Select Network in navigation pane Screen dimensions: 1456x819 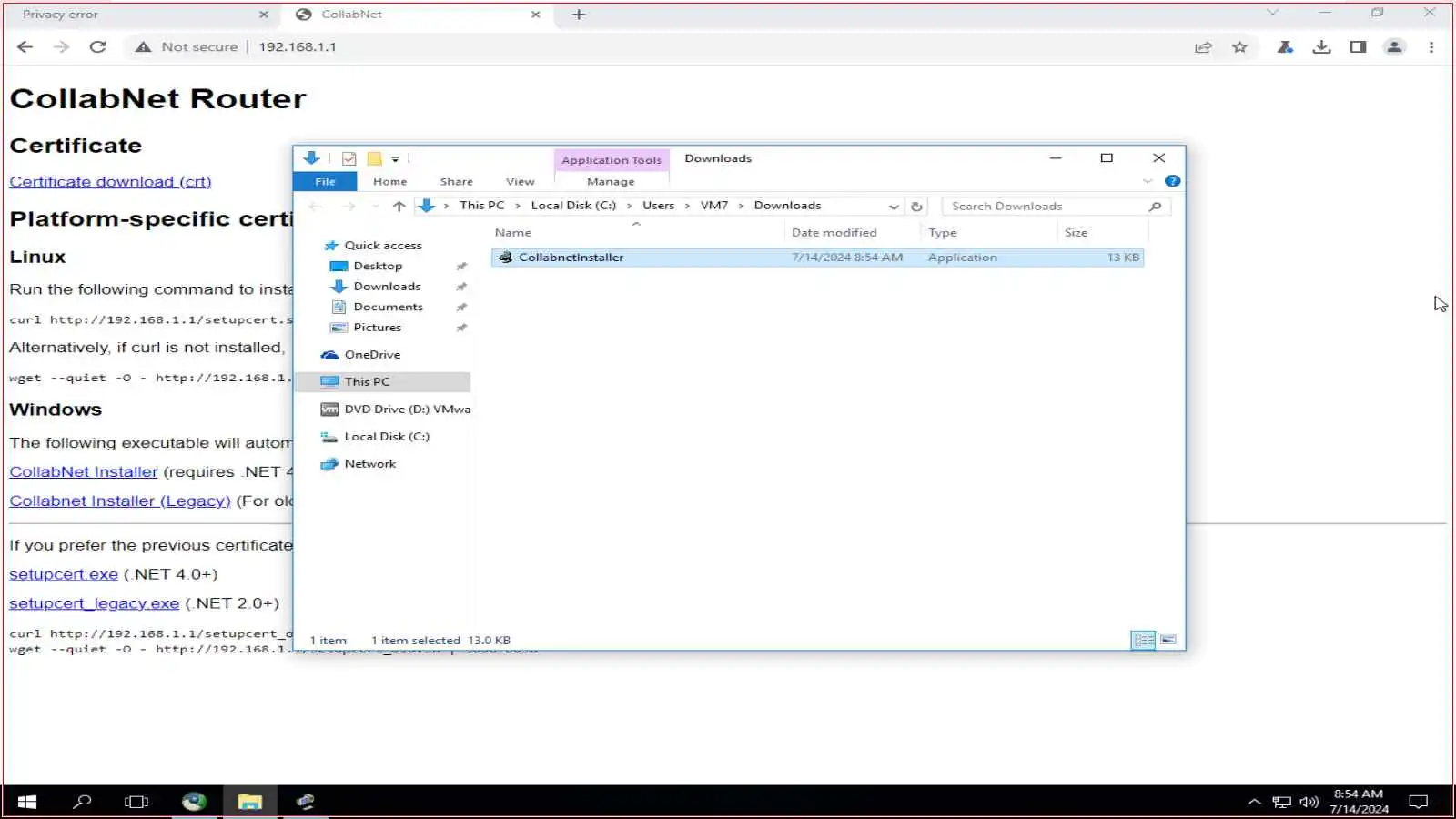(369, 464)
